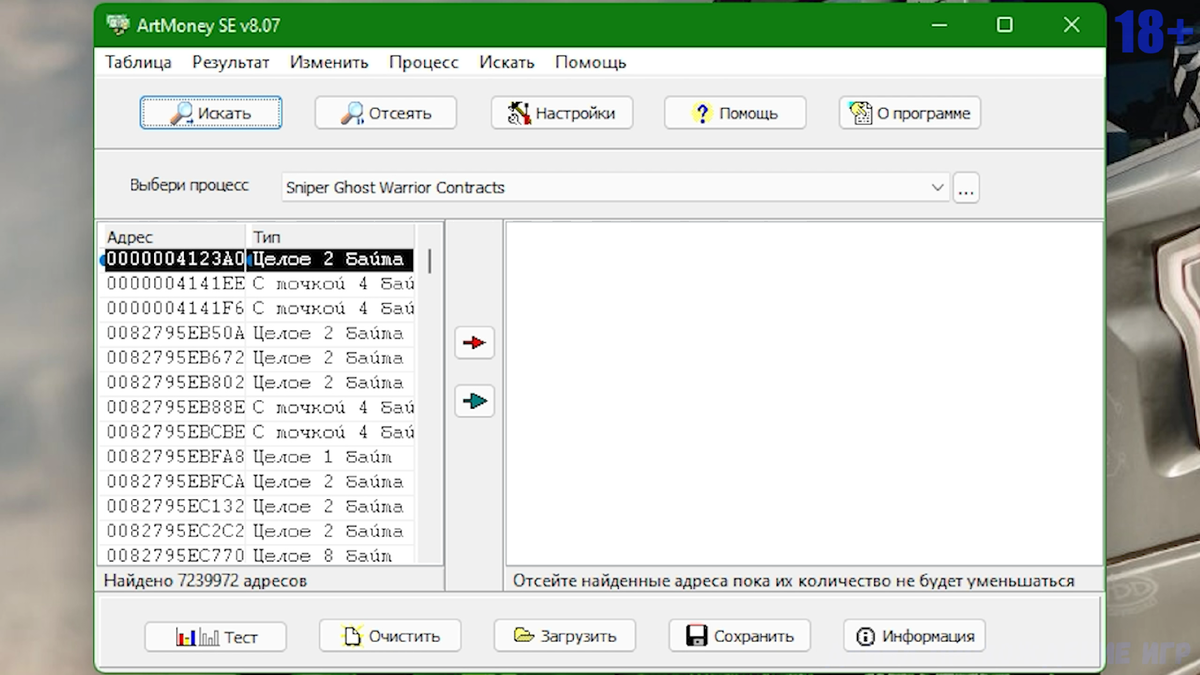This screenshot has height=675, width=1200.
Task: Select address row 0082795EC132
Action: pos(259,507)
